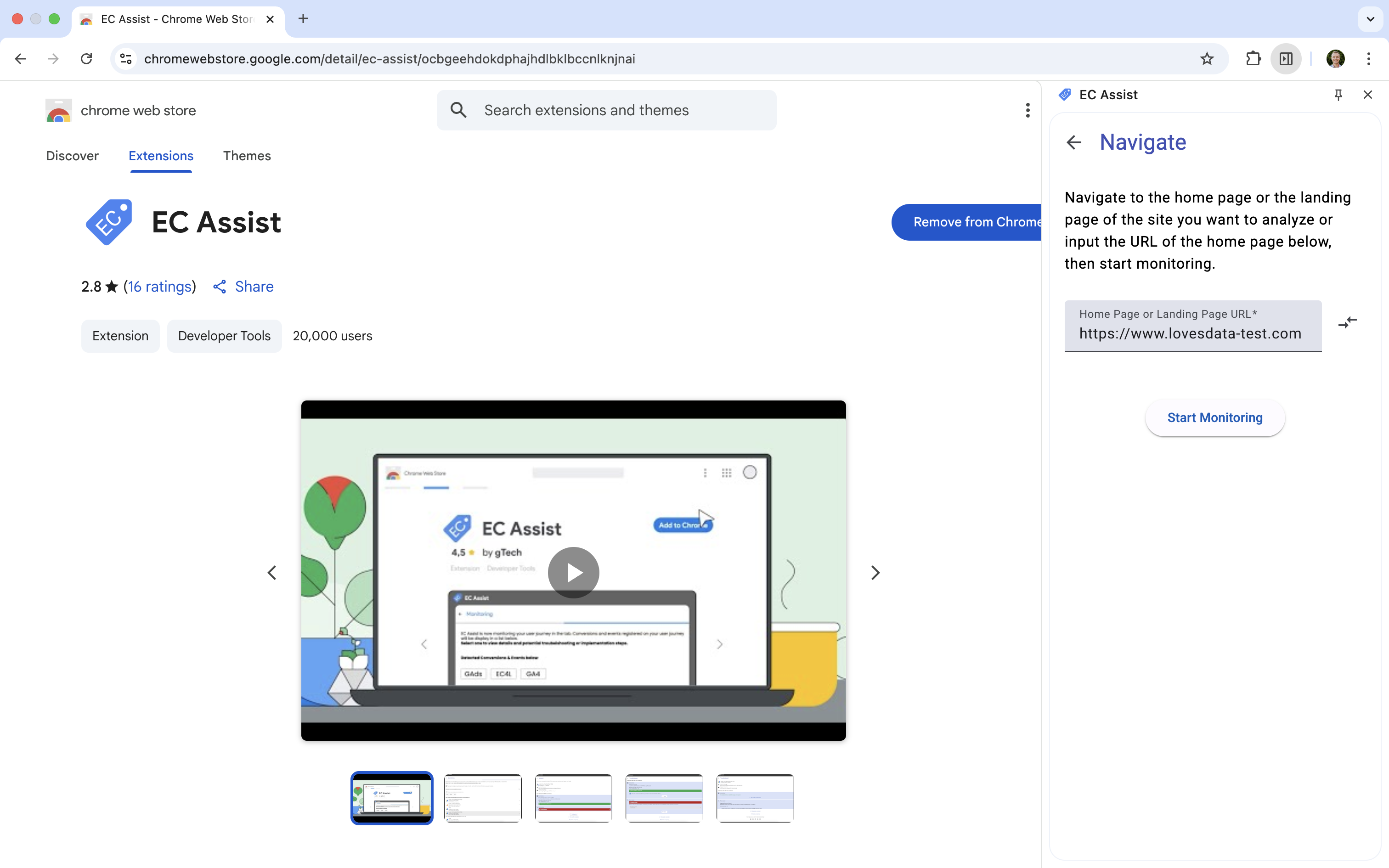Click Start Monitoring button

pos(1214,417)
